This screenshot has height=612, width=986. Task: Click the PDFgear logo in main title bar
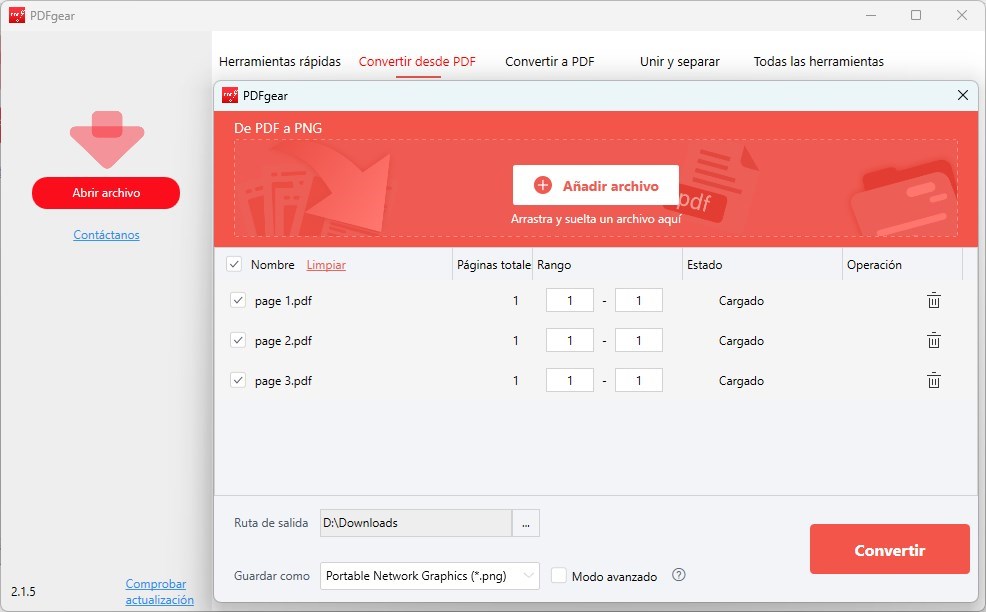coord(17,15)
